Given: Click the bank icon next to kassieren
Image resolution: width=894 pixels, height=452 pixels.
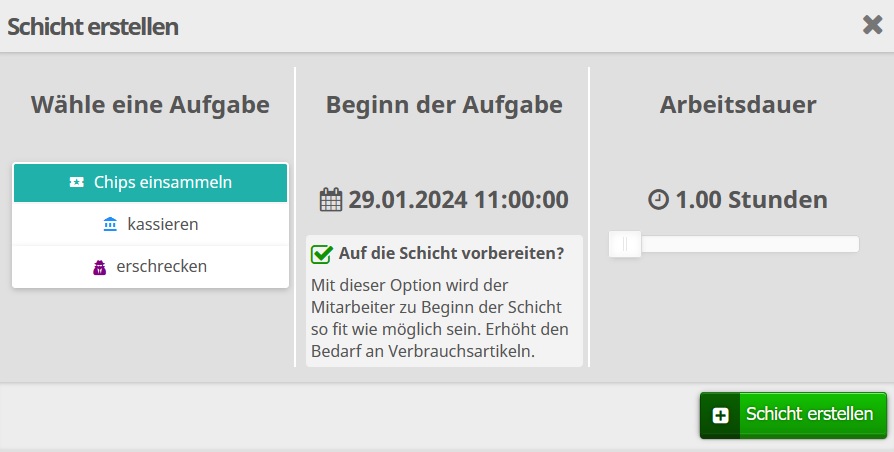Looking at the screenshot, I should tap(110, 225).
